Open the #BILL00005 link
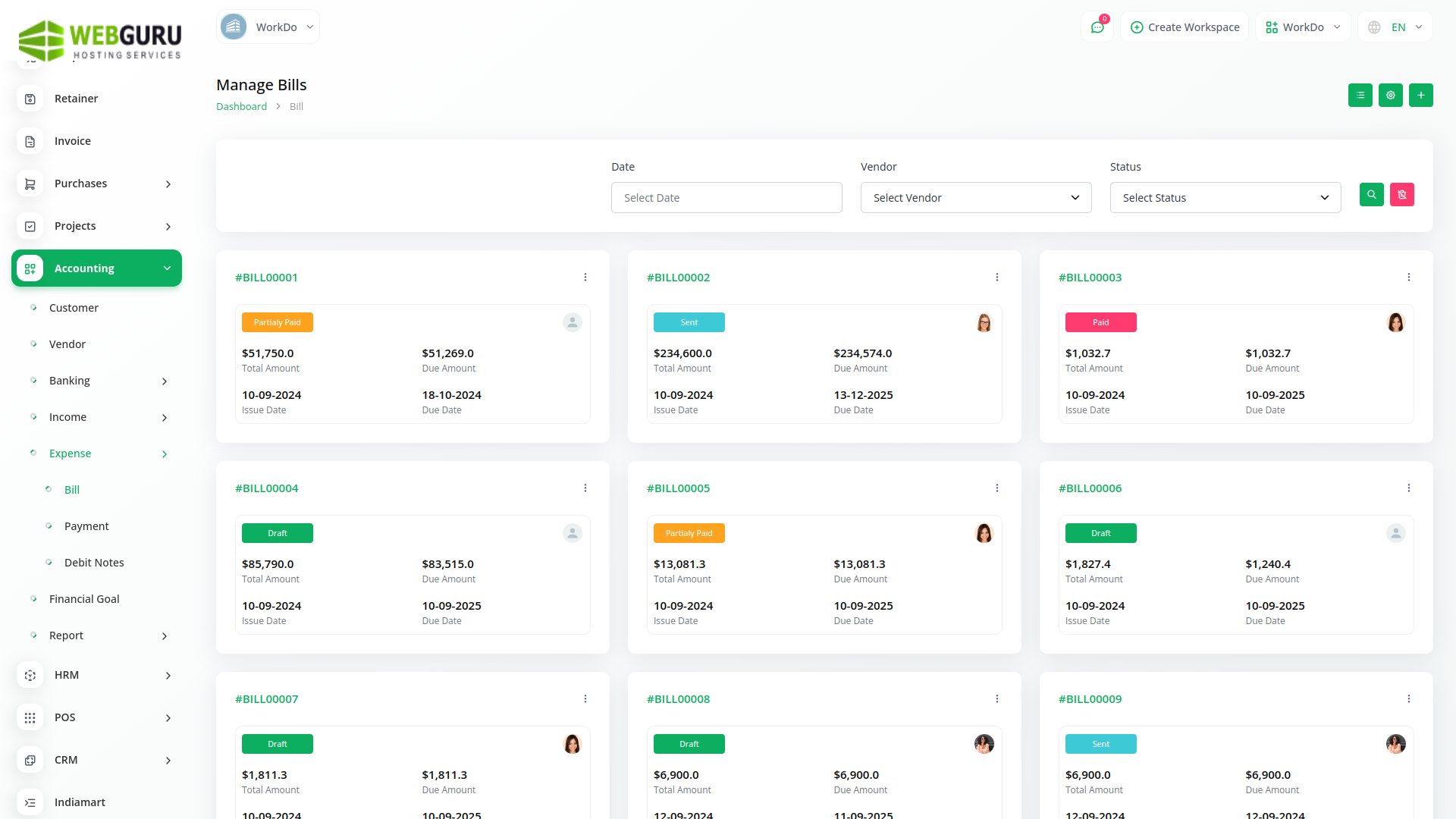Image resolution: width=1456 pixels, height=819 pixels. 678,488
